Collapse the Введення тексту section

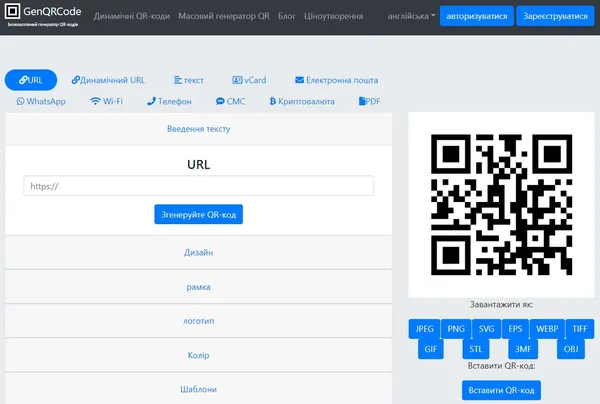pos(199,129)
